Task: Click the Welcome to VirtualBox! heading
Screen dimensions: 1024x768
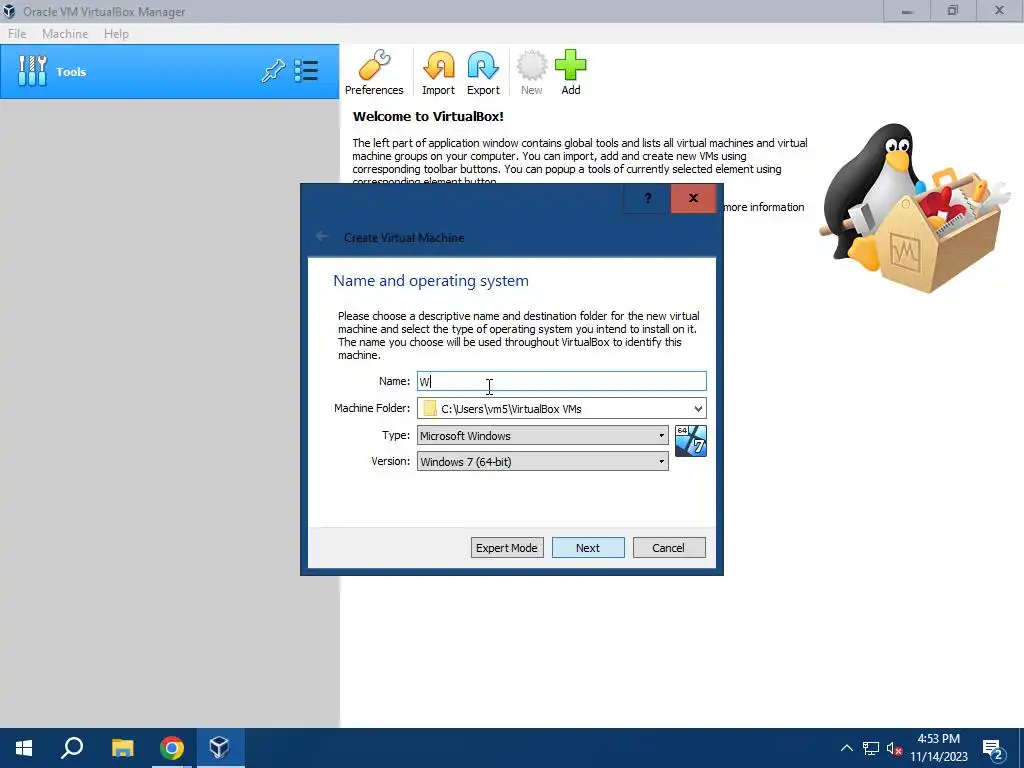Action: pos(428,117)
